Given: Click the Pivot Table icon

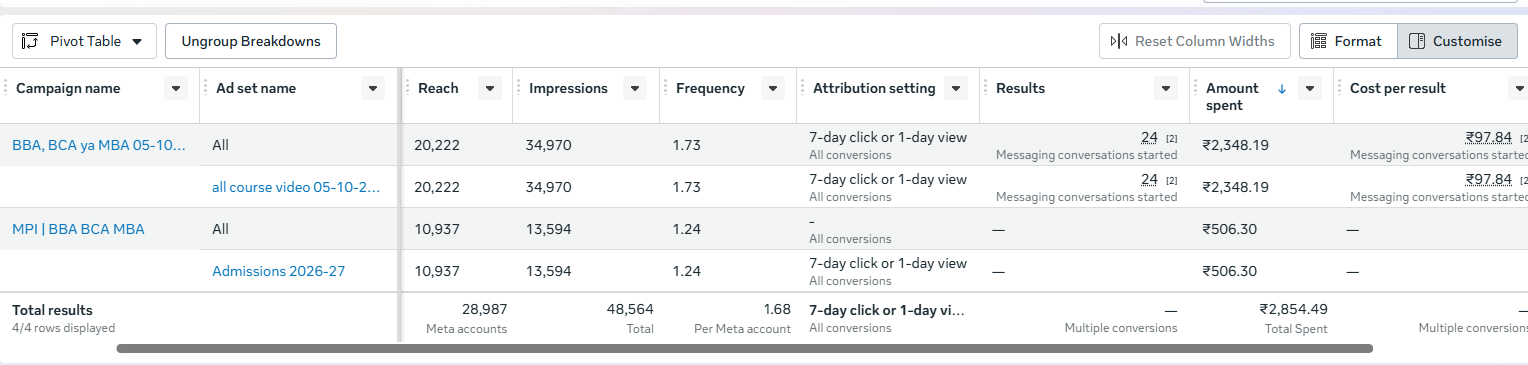Looking at the screenshot, I should tap(31, 41).
